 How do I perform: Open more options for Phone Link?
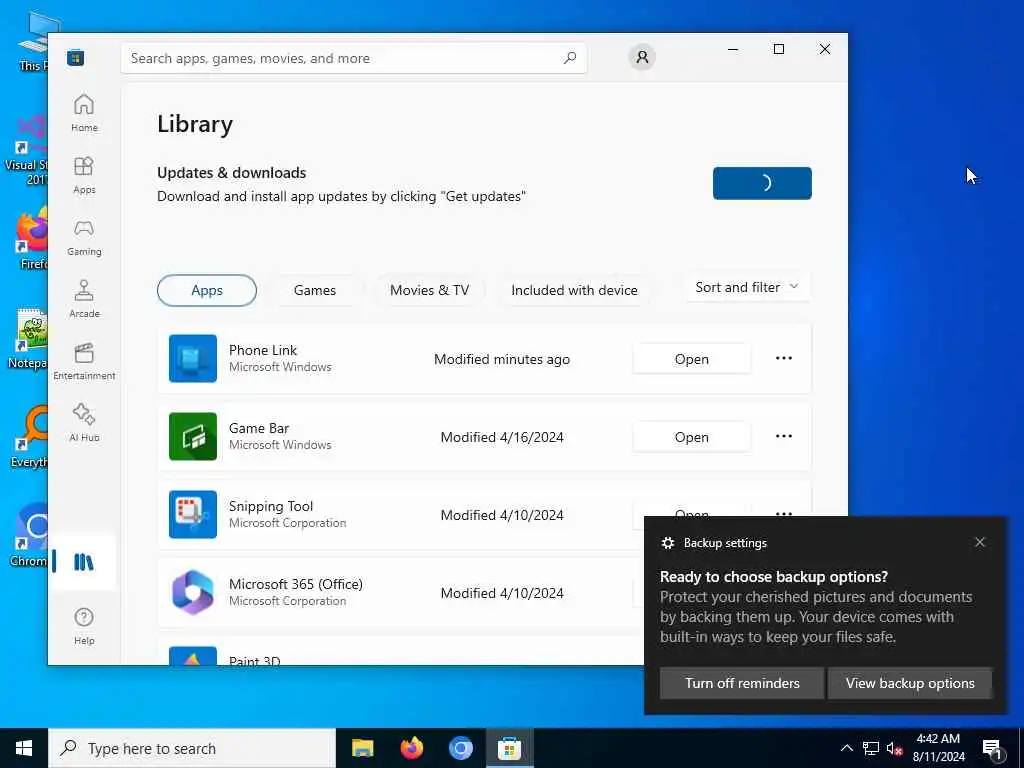tap(784, 359)
